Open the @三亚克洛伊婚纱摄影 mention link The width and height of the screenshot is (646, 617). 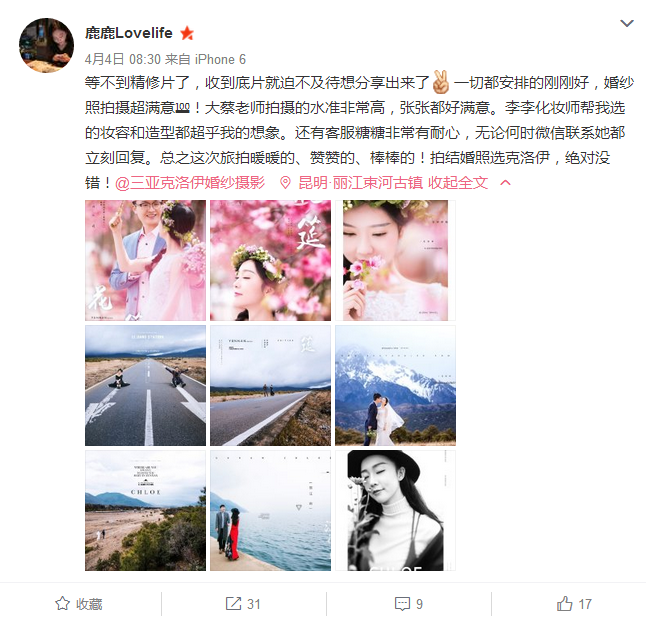(190, 182)
